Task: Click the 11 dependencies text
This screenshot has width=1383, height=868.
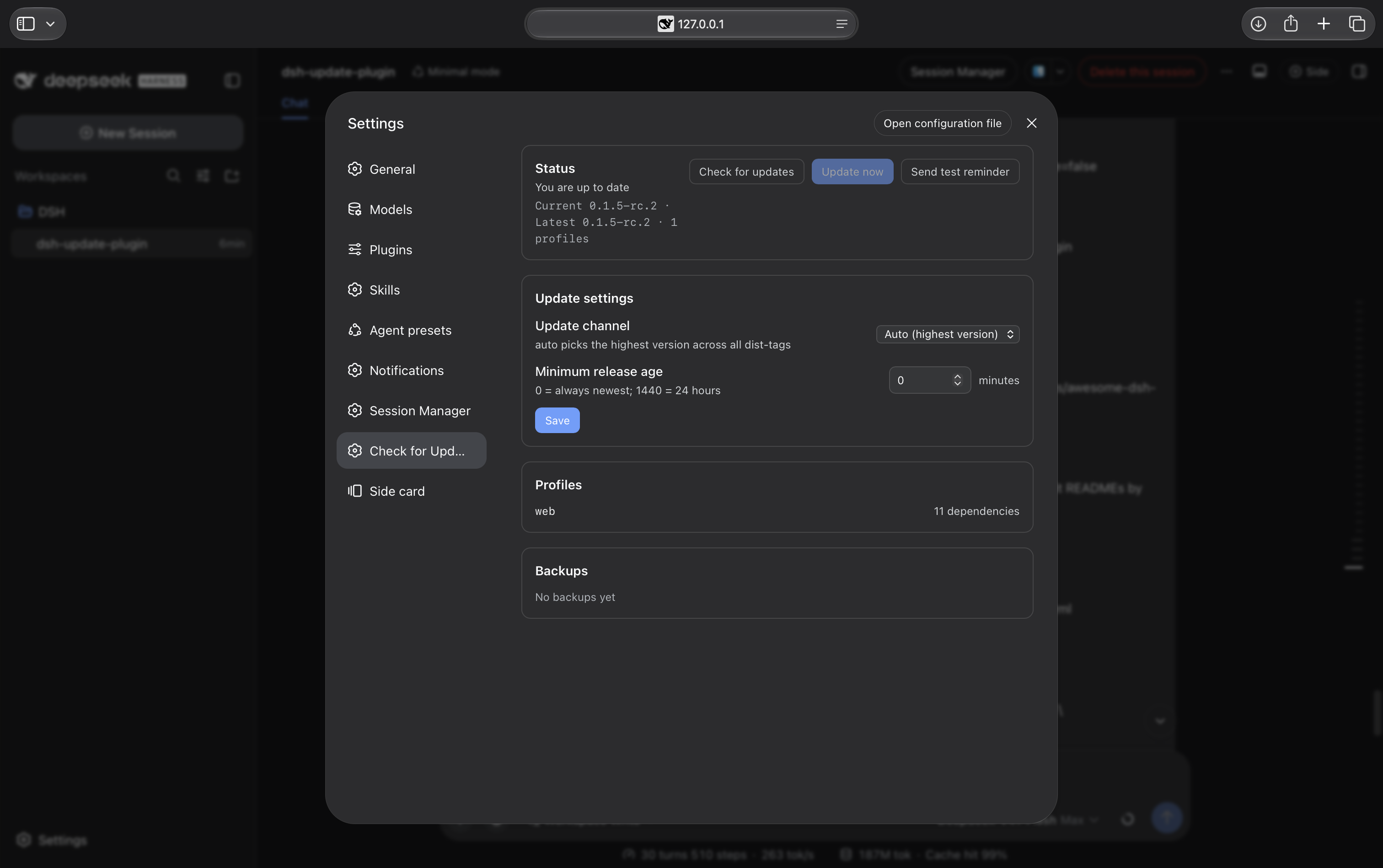Action: click(976, 511)
